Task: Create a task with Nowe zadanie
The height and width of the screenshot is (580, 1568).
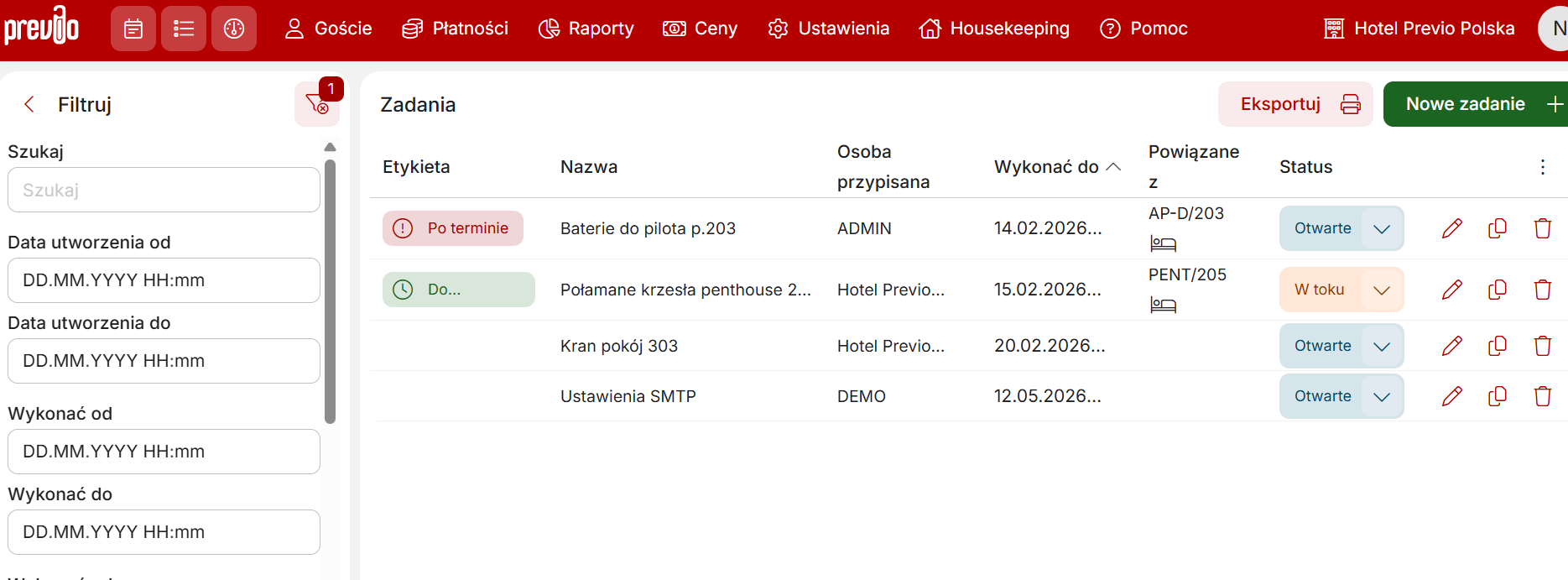Action: coord(1475,104)
